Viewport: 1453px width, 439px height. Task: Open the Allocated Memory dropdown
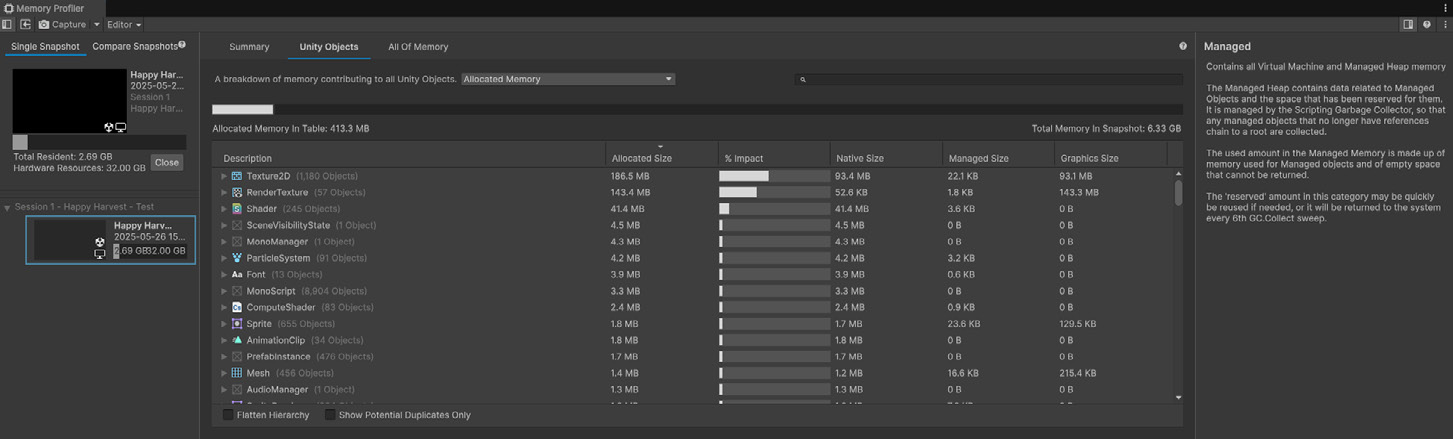point(568,79)
